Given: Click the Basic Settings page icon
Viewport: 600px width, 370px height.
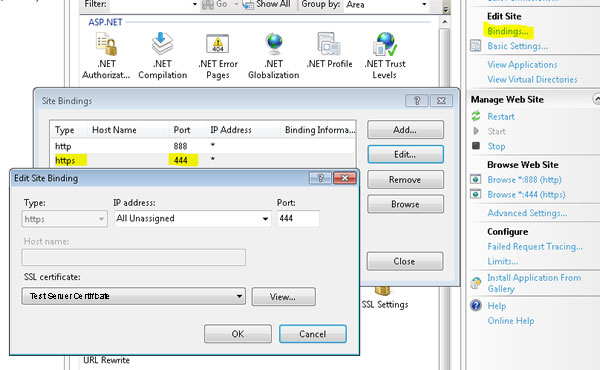Looking at the screenshot, I should point(476,46).
